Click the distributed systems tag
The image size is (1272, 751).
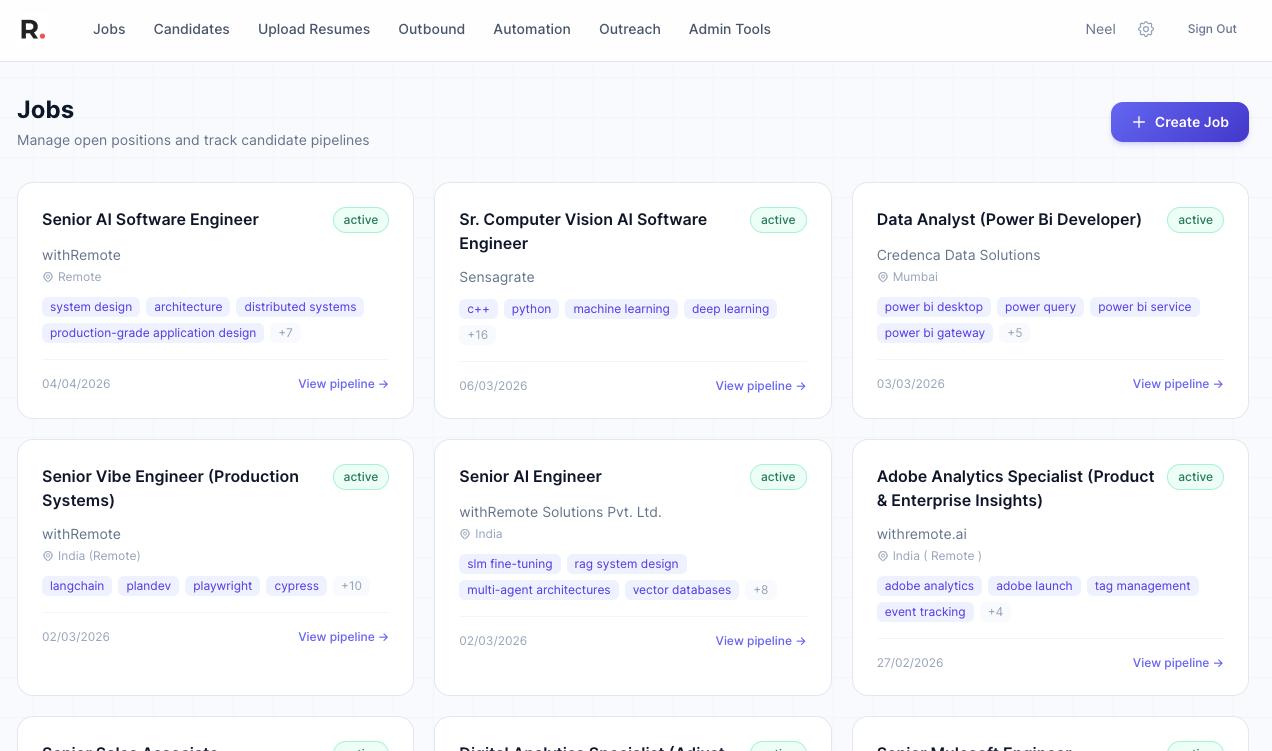300,307
